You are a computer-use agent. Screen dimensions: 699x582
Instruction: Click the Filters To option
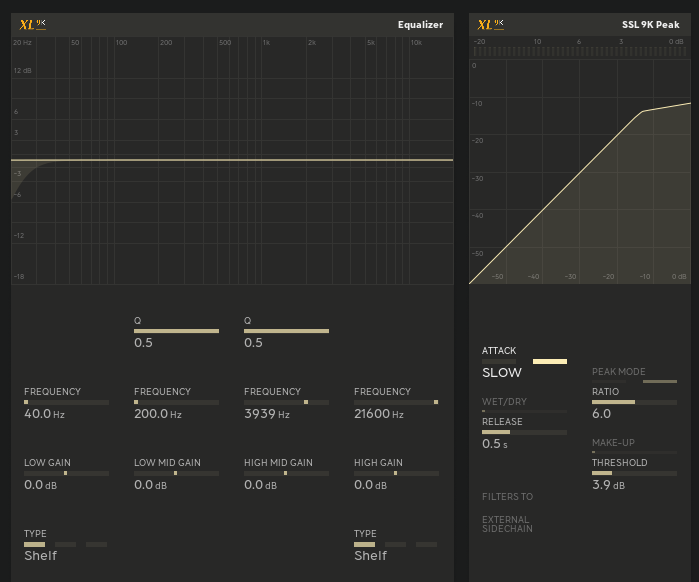507,496
